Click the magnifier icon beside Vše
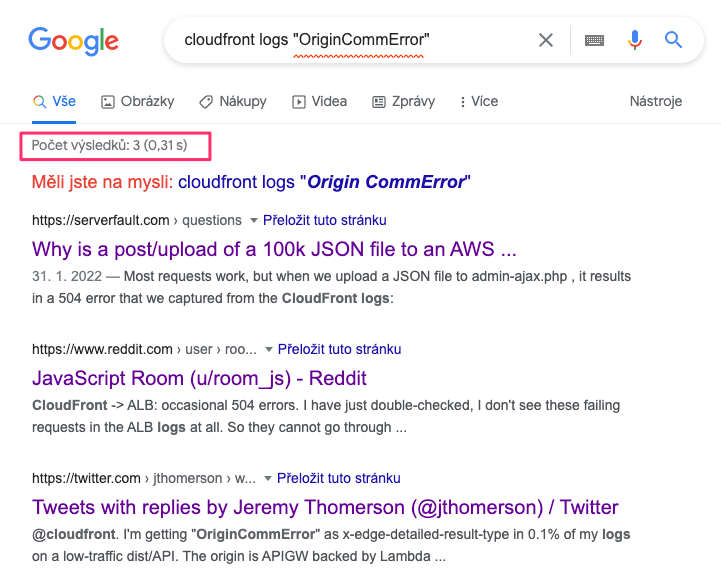 [40, 102]
